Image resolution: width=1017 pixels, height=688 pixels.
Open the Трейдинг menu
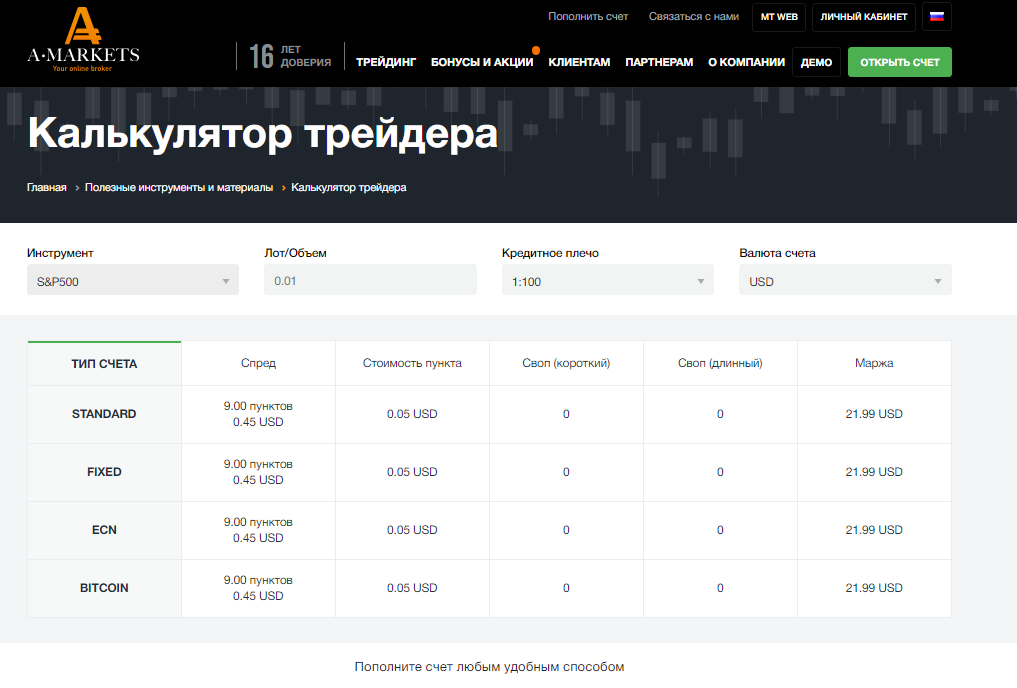coord(386,62)
